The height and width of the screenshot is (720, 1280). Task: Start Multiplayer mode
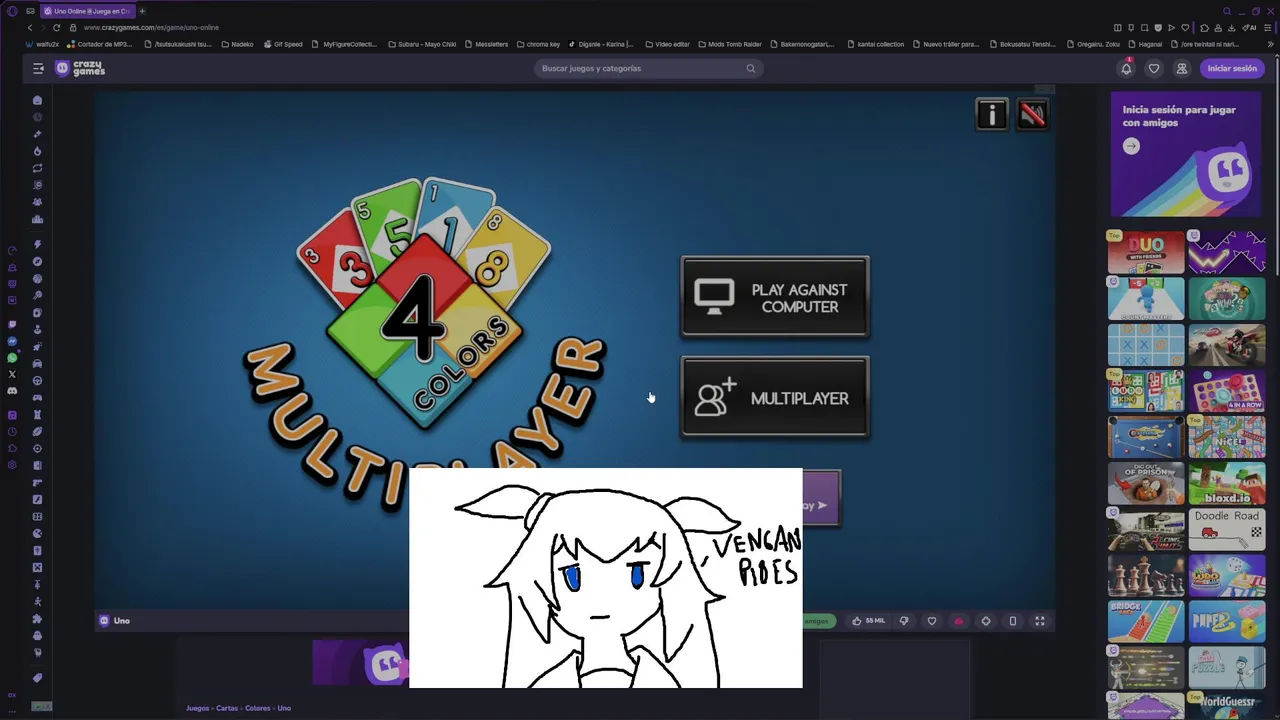(x=775, y=398)
